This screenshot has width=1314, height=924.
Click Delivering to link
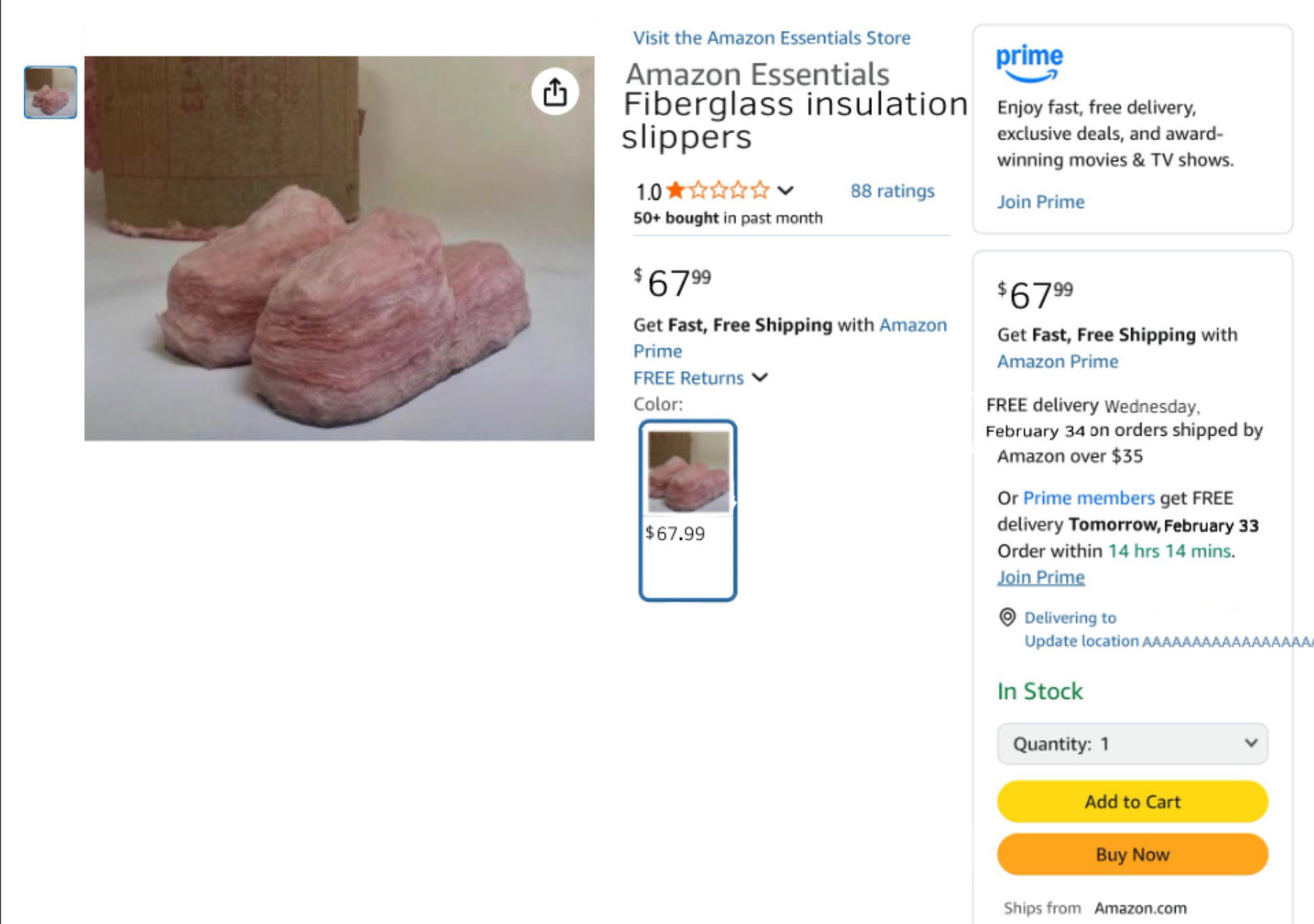(x=1069, y=618)
